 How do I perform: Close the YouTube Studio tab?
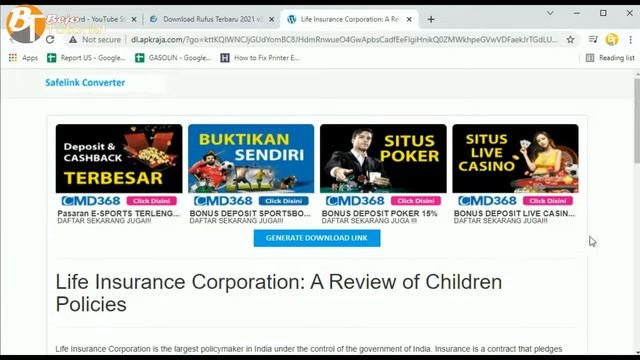(134, 19)
